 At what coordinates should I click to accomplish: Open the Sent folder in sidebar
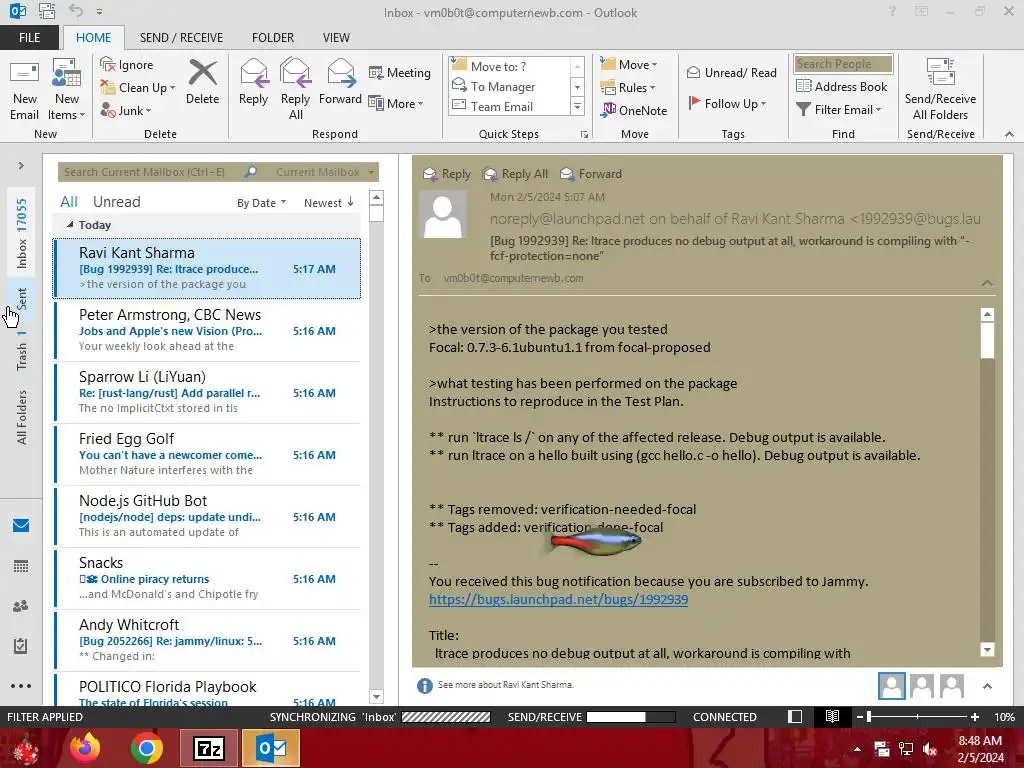[x=22, y=298]
